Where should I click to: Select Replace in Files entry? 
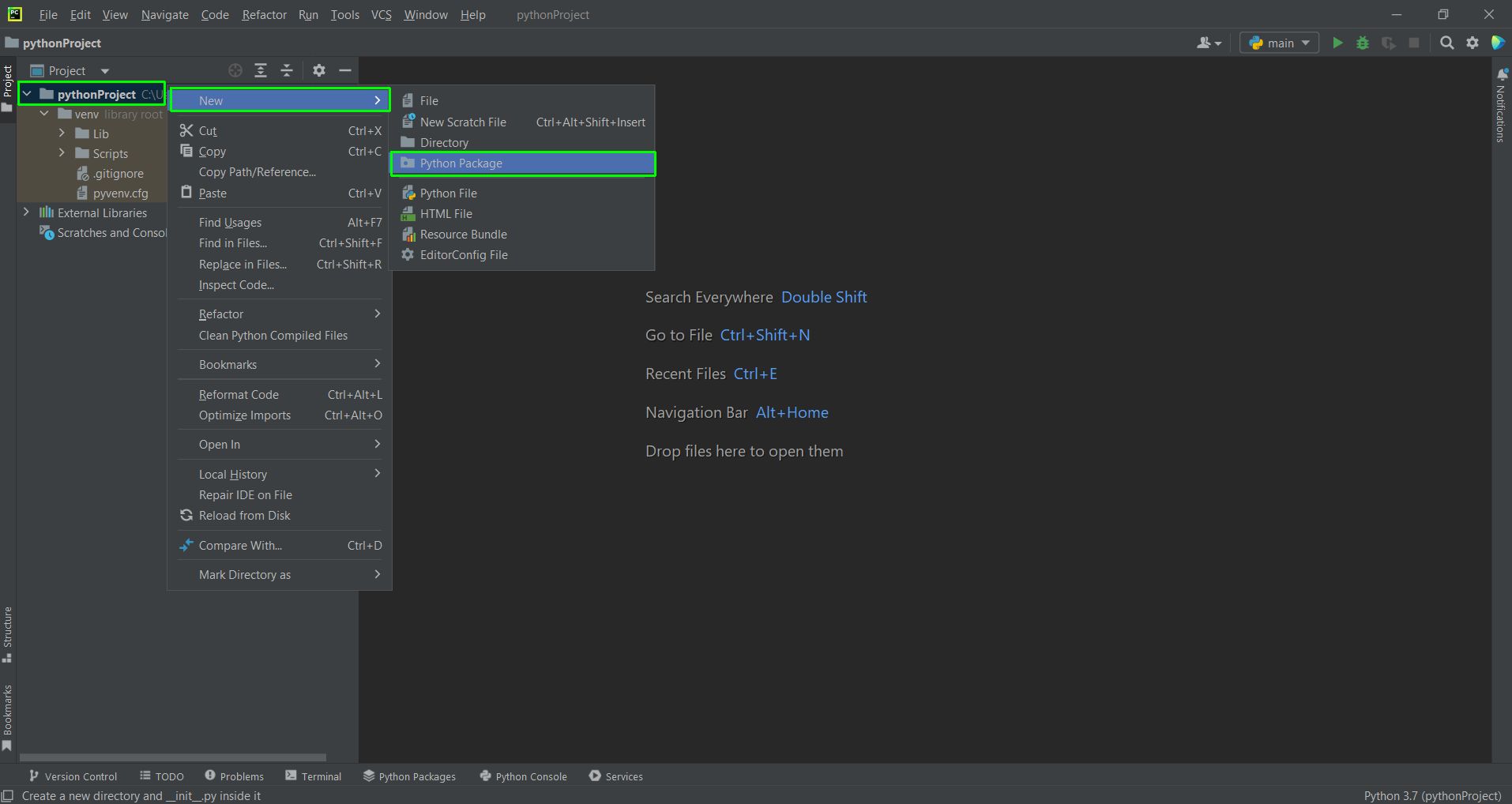280,265
